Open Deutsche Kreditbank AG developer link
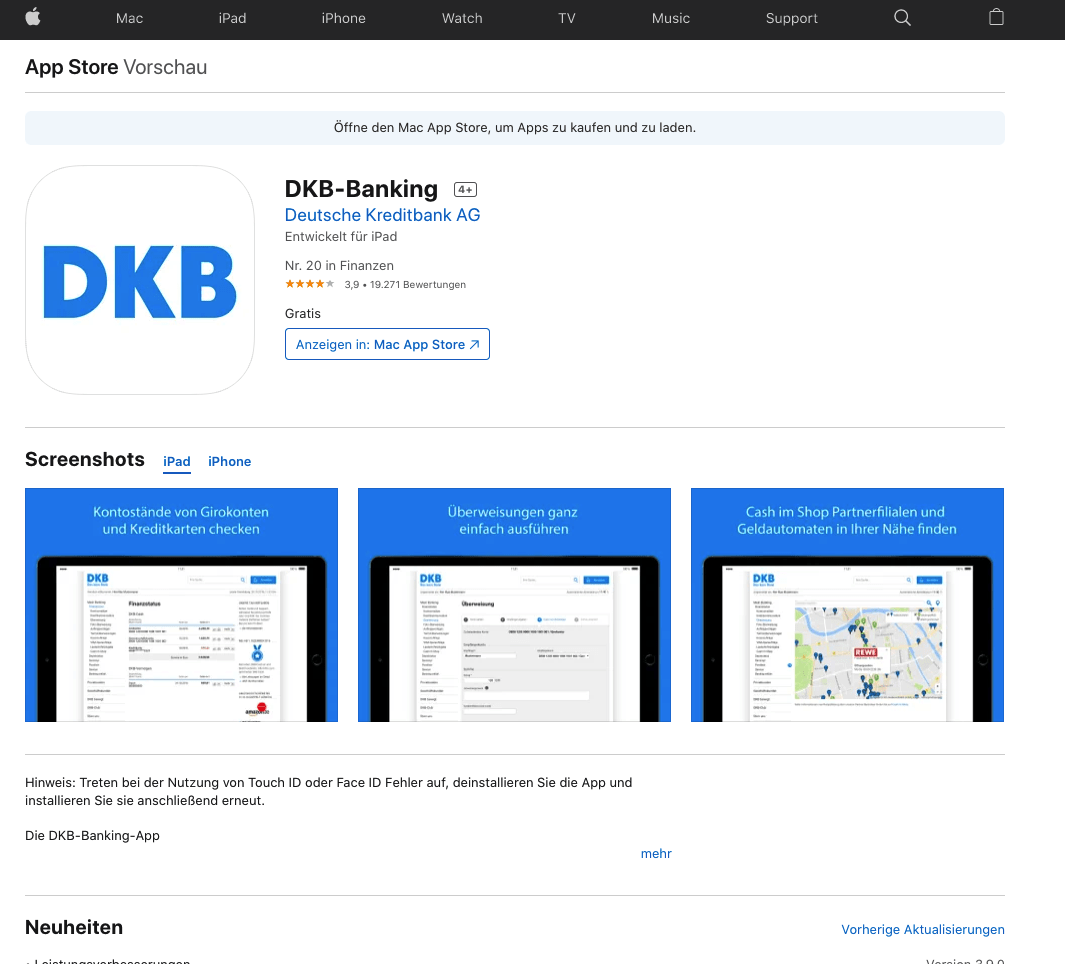 [x=382, y=215]
